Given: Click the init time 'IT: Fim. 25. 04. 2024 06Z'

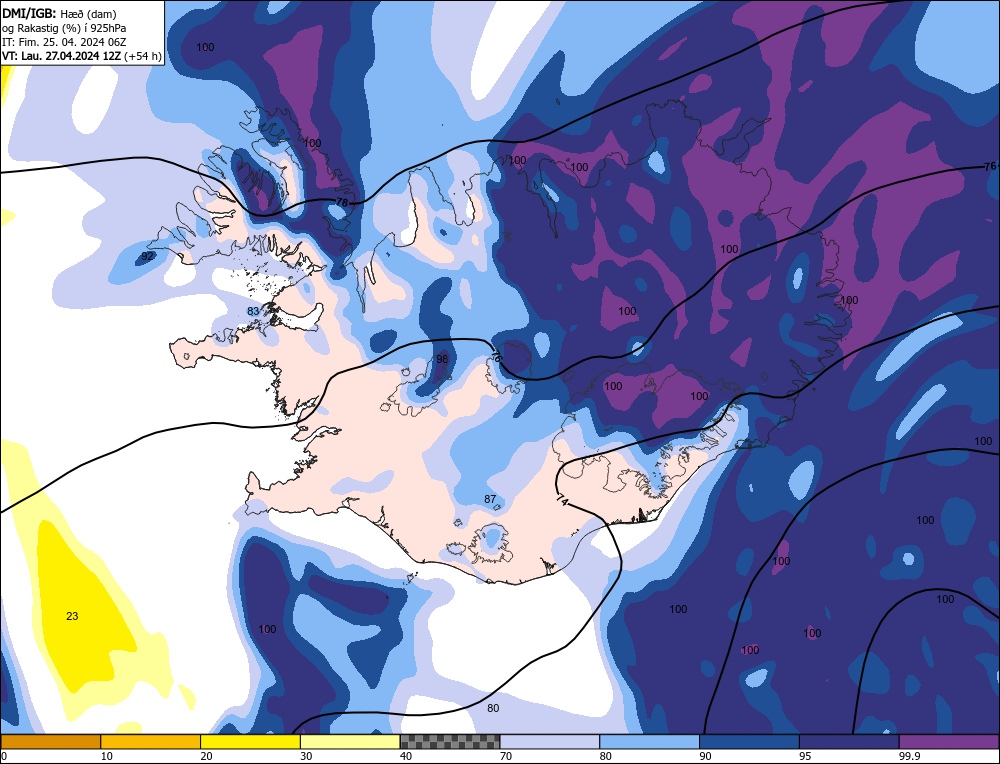Looking at the screenshot, I should [64, 42].
